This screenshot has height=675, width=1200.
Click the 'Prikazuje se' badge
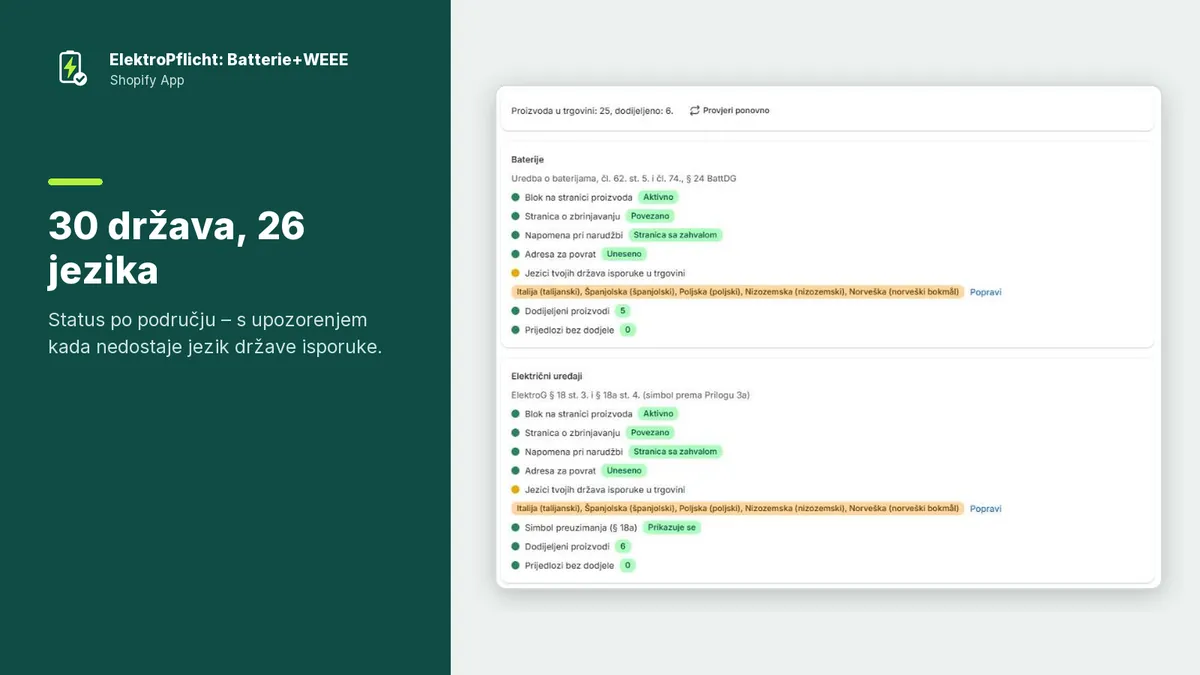point(672,527)
